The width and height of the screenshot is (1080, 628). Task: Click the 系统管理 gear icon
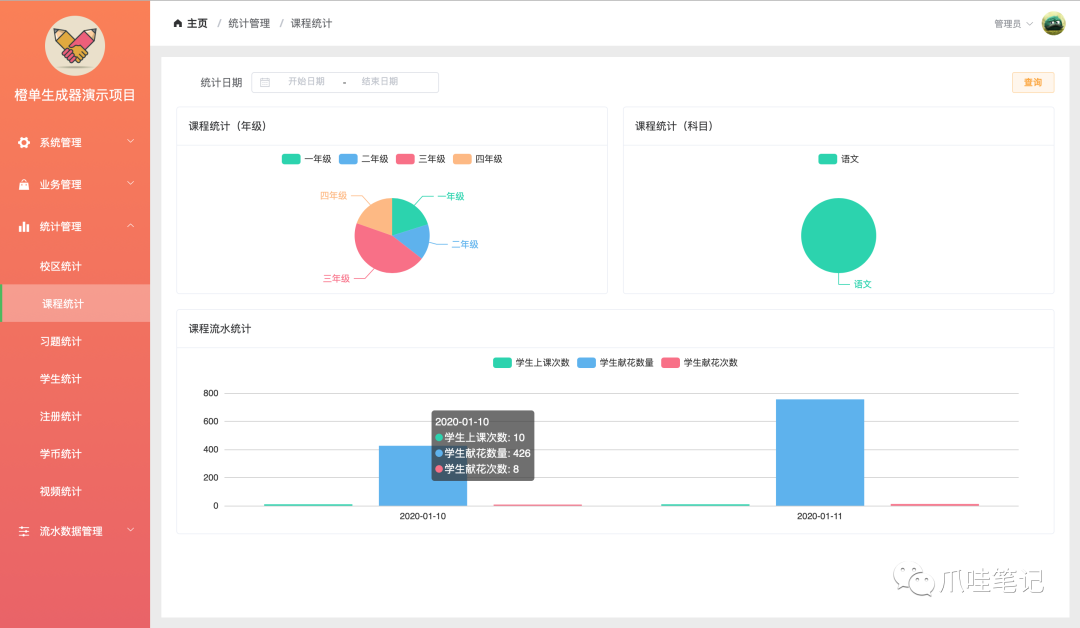click(24, 143)
